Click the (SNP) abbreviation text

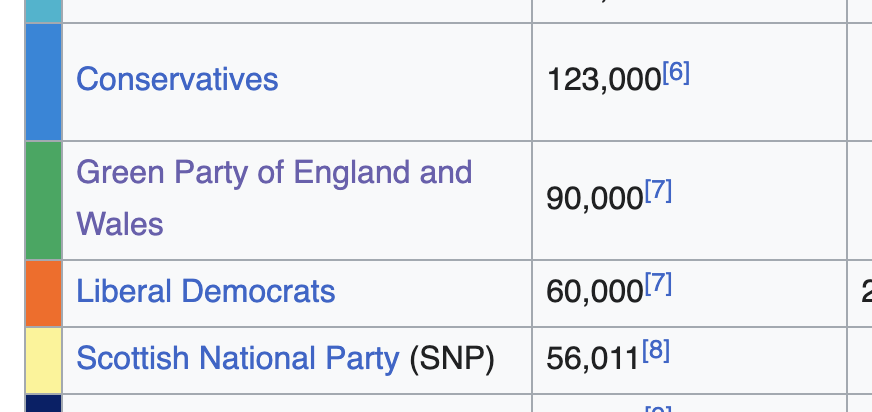tap(452, 358)
